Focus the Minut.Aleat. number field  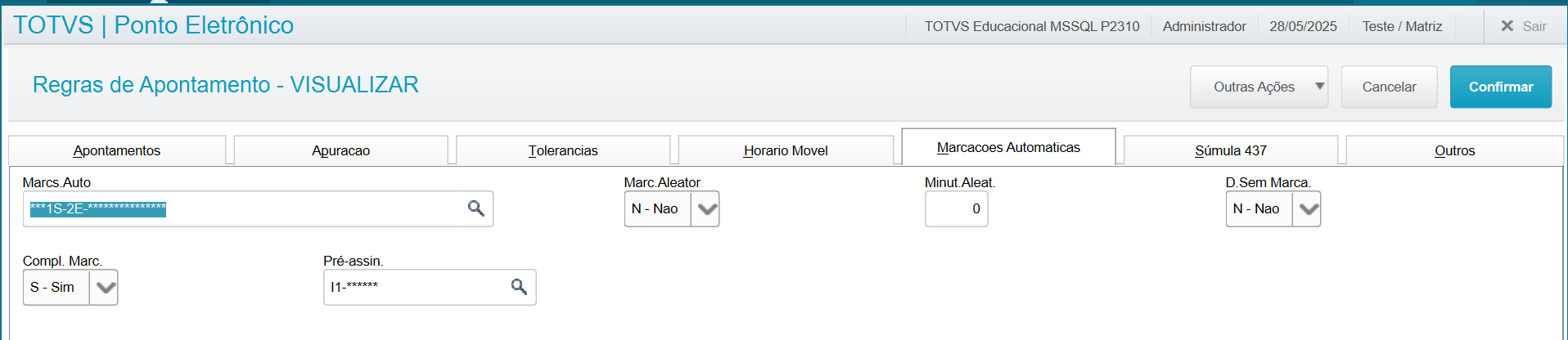pyautogui.click(x=956, y=209)
